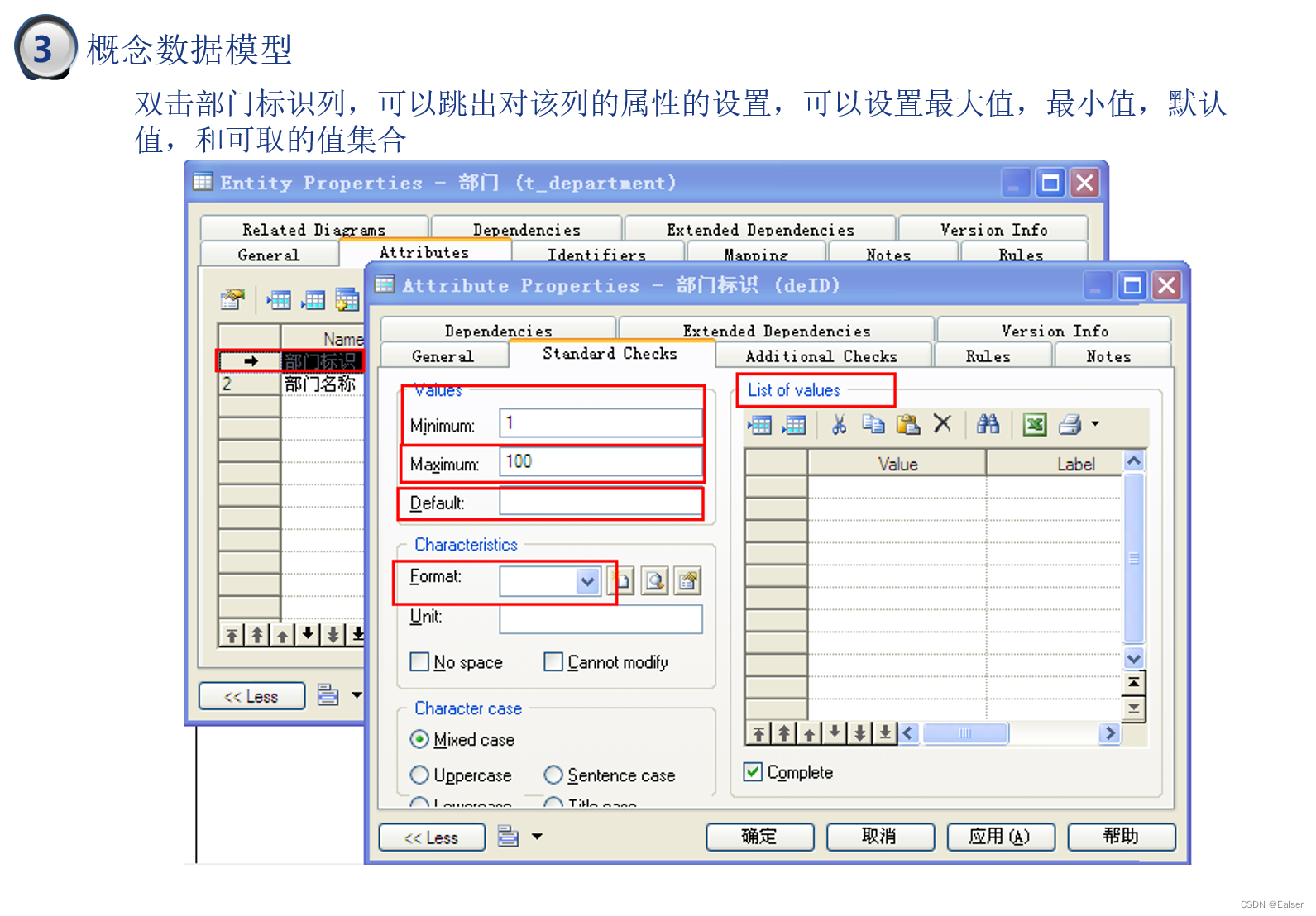This screenshot has height=916, width=1316.
Task: Open dropdown arrow next to Entity Less icon
Action: (x=357, y=695)
